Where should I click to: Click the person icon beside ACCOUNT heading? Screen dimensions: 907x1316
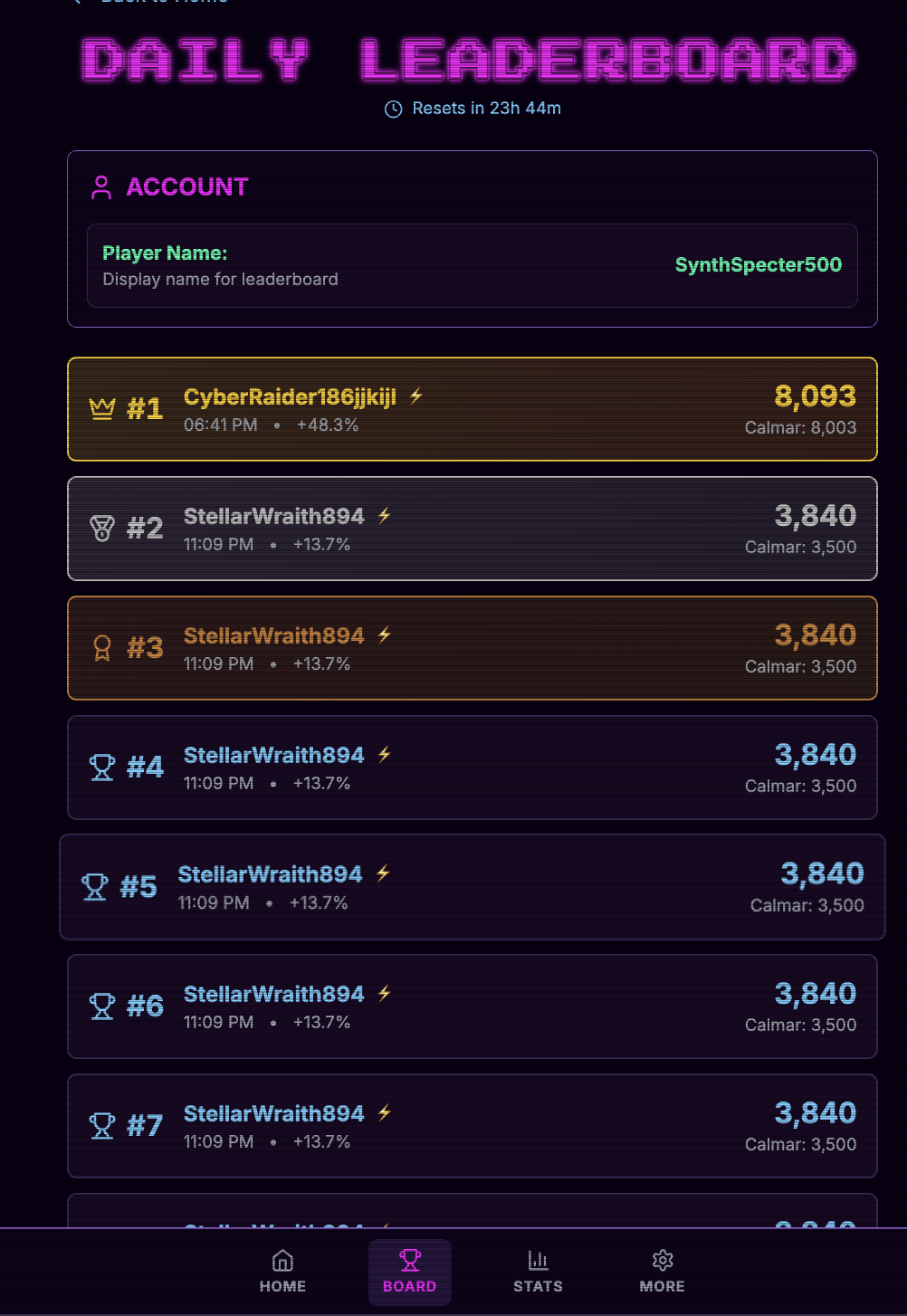click(101, 187)
